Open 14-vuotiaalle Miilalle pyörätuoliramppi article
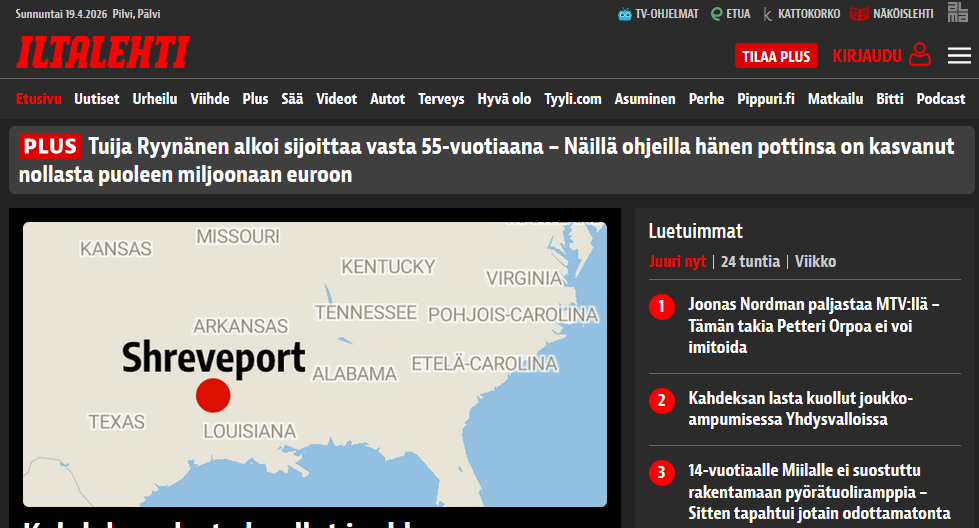Image resolution: width=979 pixels, height=528 pixels. (819, 492)
